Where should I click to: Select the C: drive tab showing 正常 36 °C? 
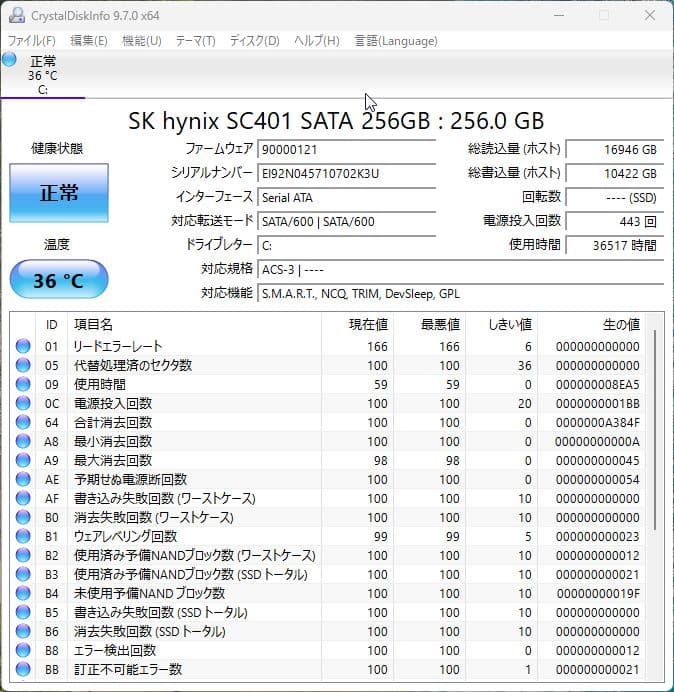pyautogui.click(x=43, y=74)
